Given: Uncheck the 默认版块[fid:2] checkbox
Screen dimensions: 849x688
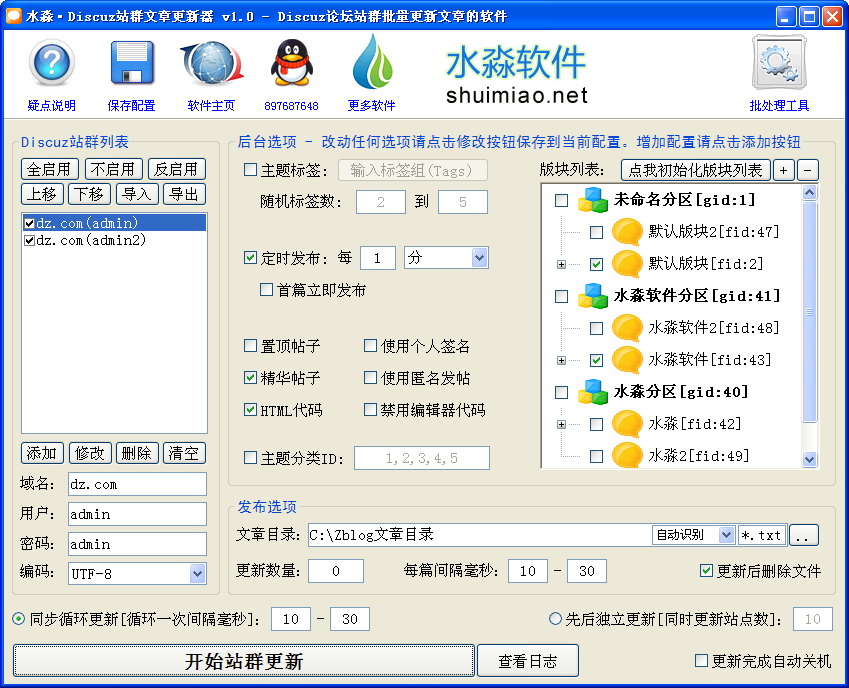Looking at the screenshot, I should click(596, 265).
